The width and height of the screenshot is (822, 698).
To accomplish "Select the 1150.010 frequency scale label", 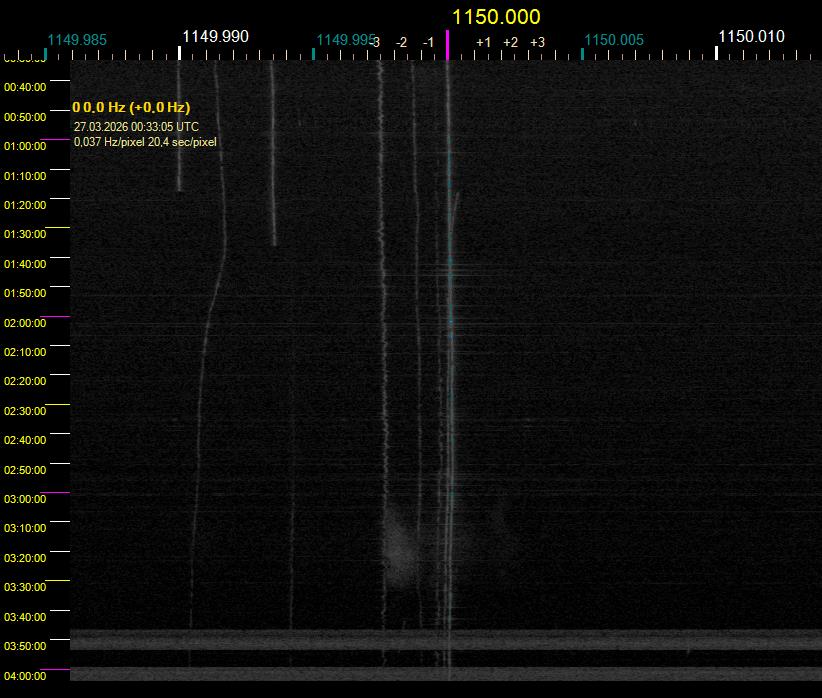I will coord(751,37).
